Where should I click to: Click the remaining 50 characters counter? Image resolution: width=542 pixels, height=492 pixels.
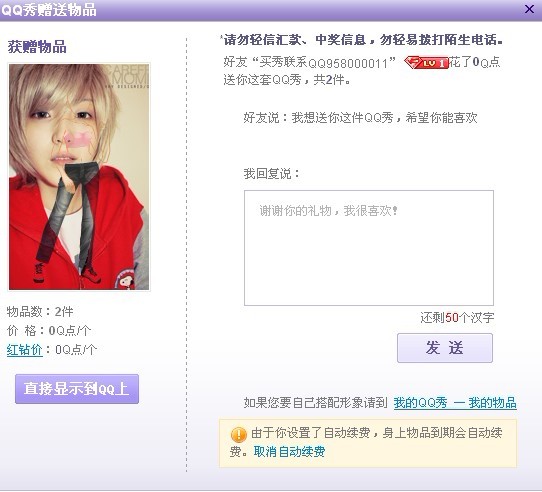pos(457,317)
